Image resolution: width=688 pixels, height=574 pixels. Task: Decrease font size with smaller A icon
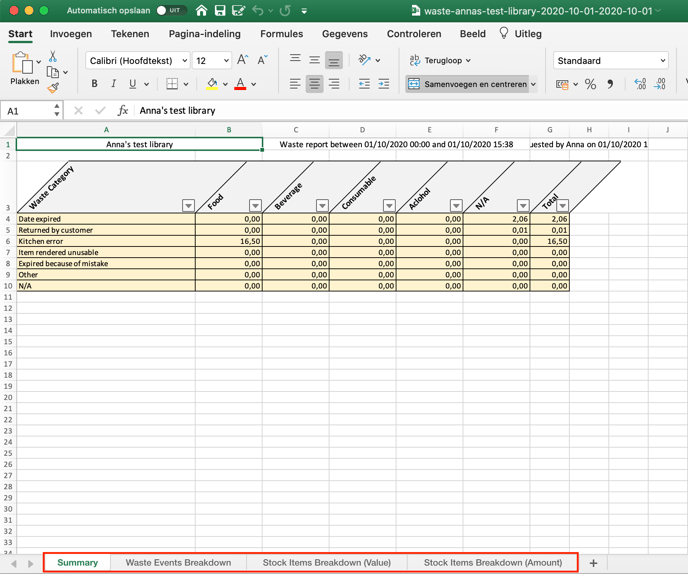(262, 60)
